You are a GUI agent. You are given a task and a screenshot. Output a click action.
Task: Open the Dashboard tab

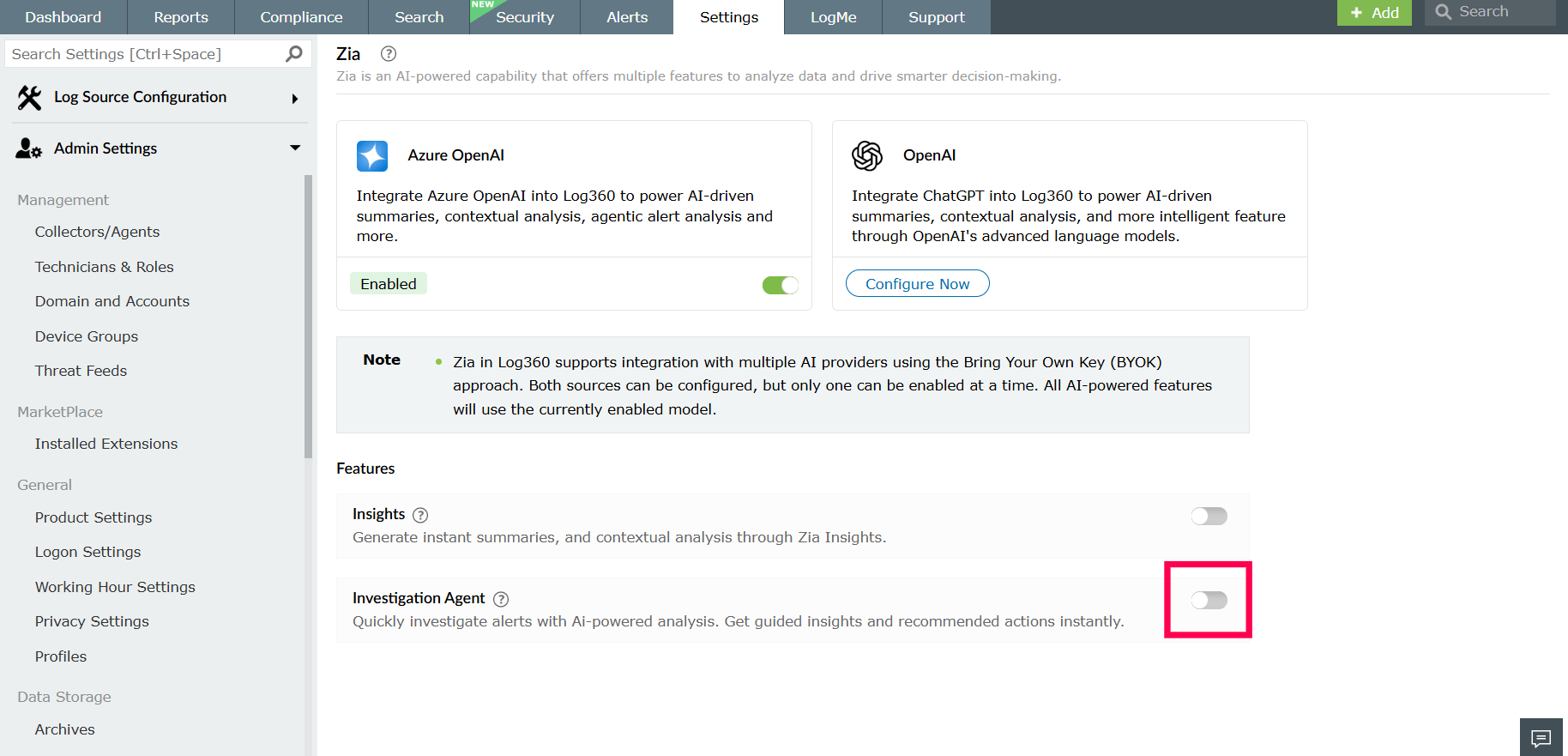click(63, 17)
